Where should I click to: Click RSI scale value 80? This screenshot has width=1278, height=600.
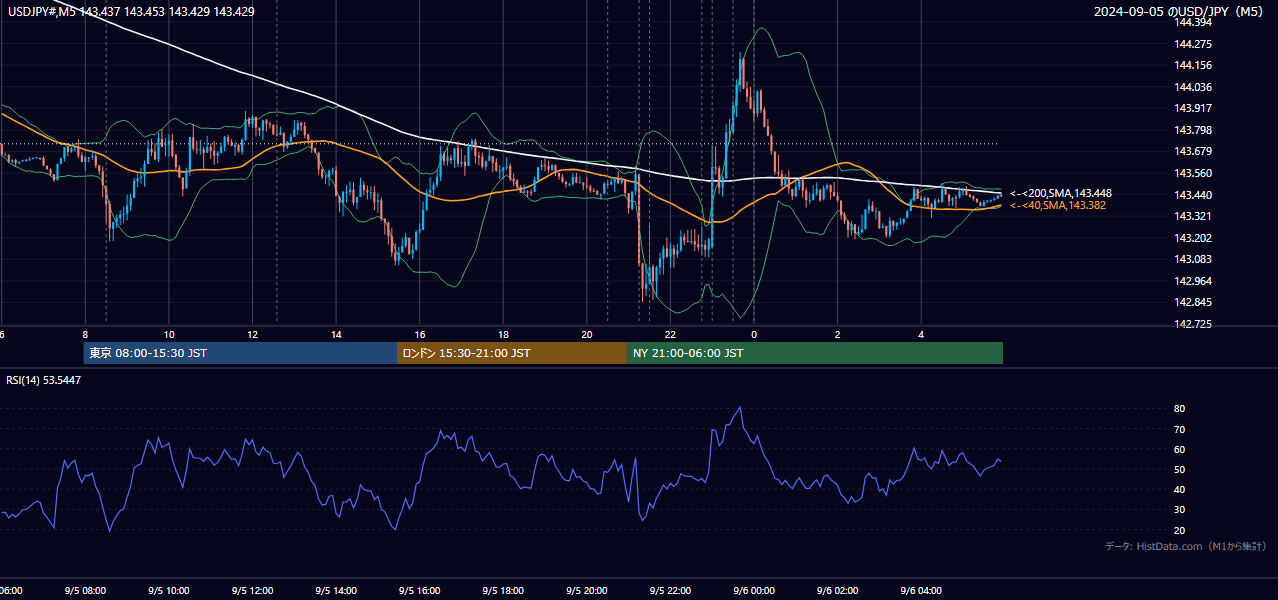pos(1179,409)
